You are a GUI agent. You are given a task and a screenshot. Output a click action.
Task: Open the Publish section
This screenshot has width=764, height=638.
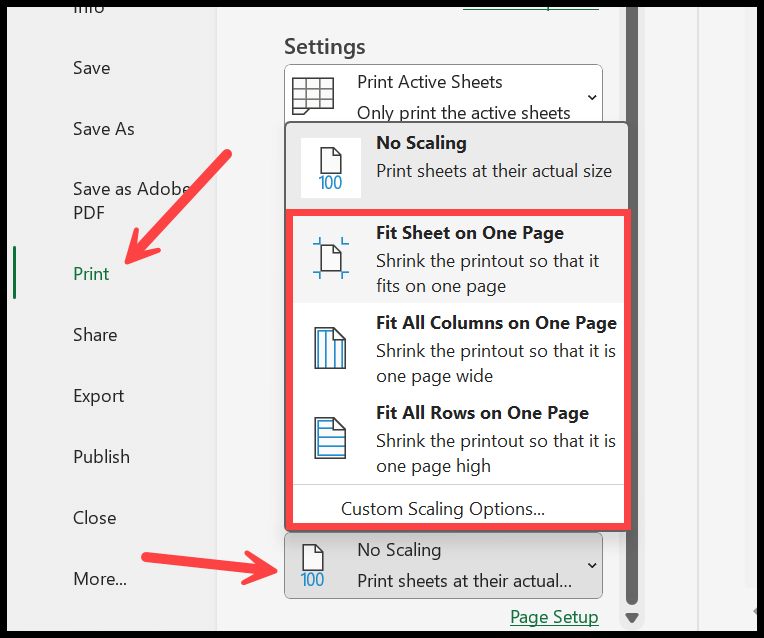point(101,457)
